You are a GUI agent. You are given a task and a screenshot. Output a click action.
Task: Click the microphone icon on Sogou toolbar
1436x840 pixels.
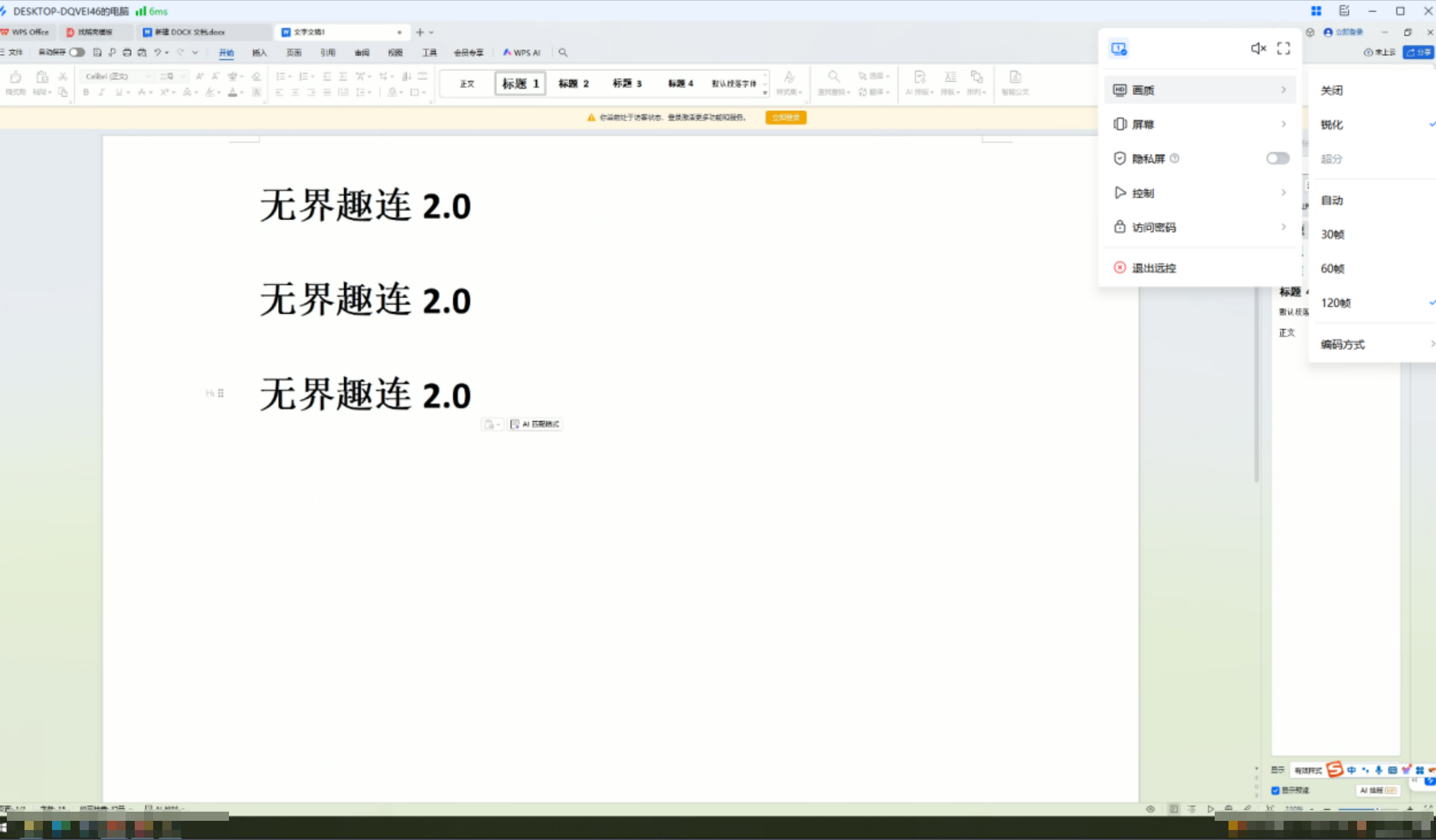pyautogui.click(x=1379, y=770)
